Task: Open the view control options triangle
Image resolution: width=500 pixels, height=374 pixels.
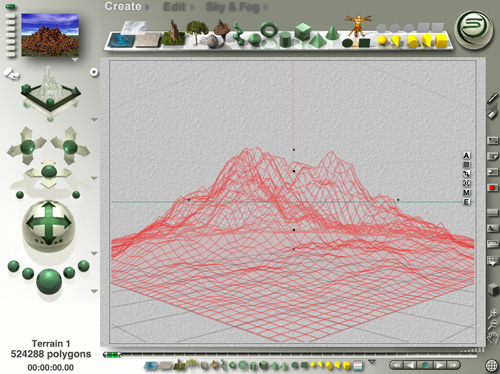Action: (94, 119)
